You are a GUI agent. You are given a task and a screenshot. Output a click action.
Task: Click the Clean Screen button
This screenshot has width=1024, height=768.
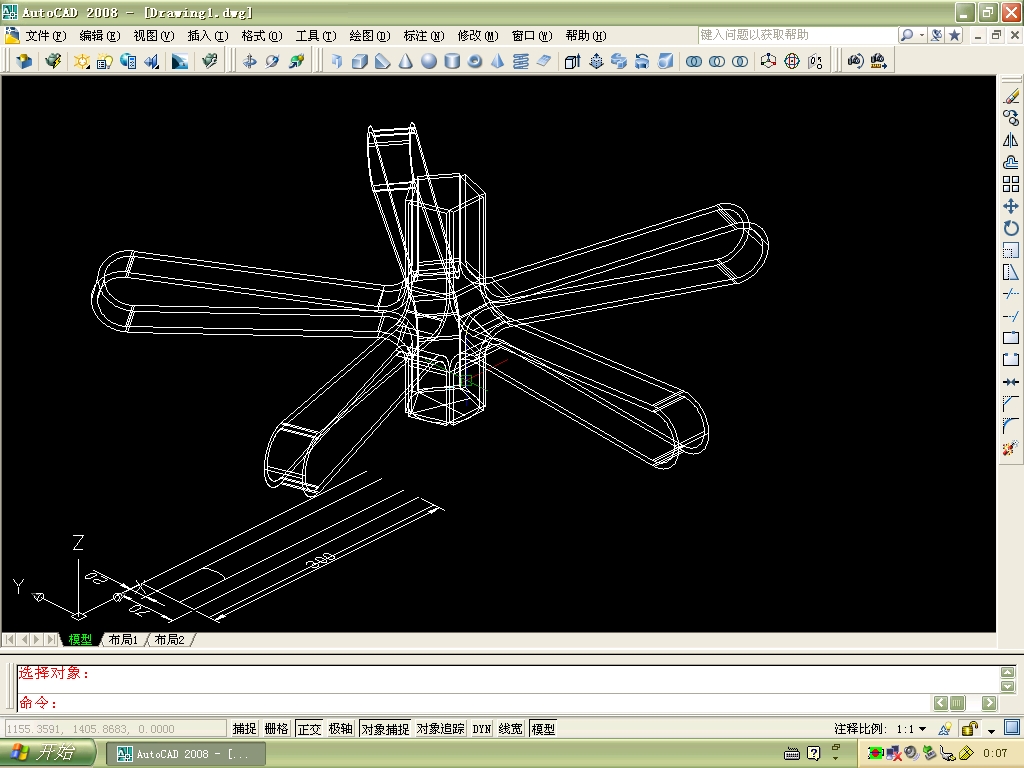tap(1012, 728)
